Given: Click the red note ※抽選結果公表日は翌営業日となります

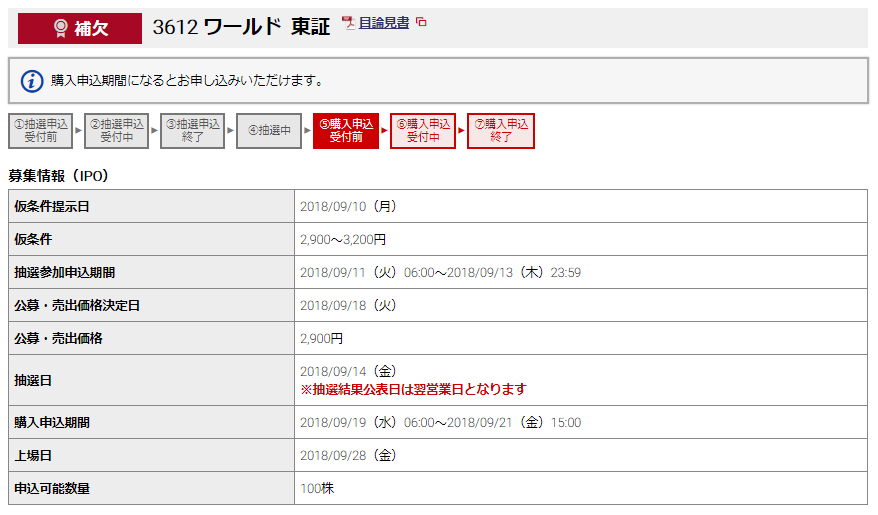Looking at the screenshot, I should 413,390.
